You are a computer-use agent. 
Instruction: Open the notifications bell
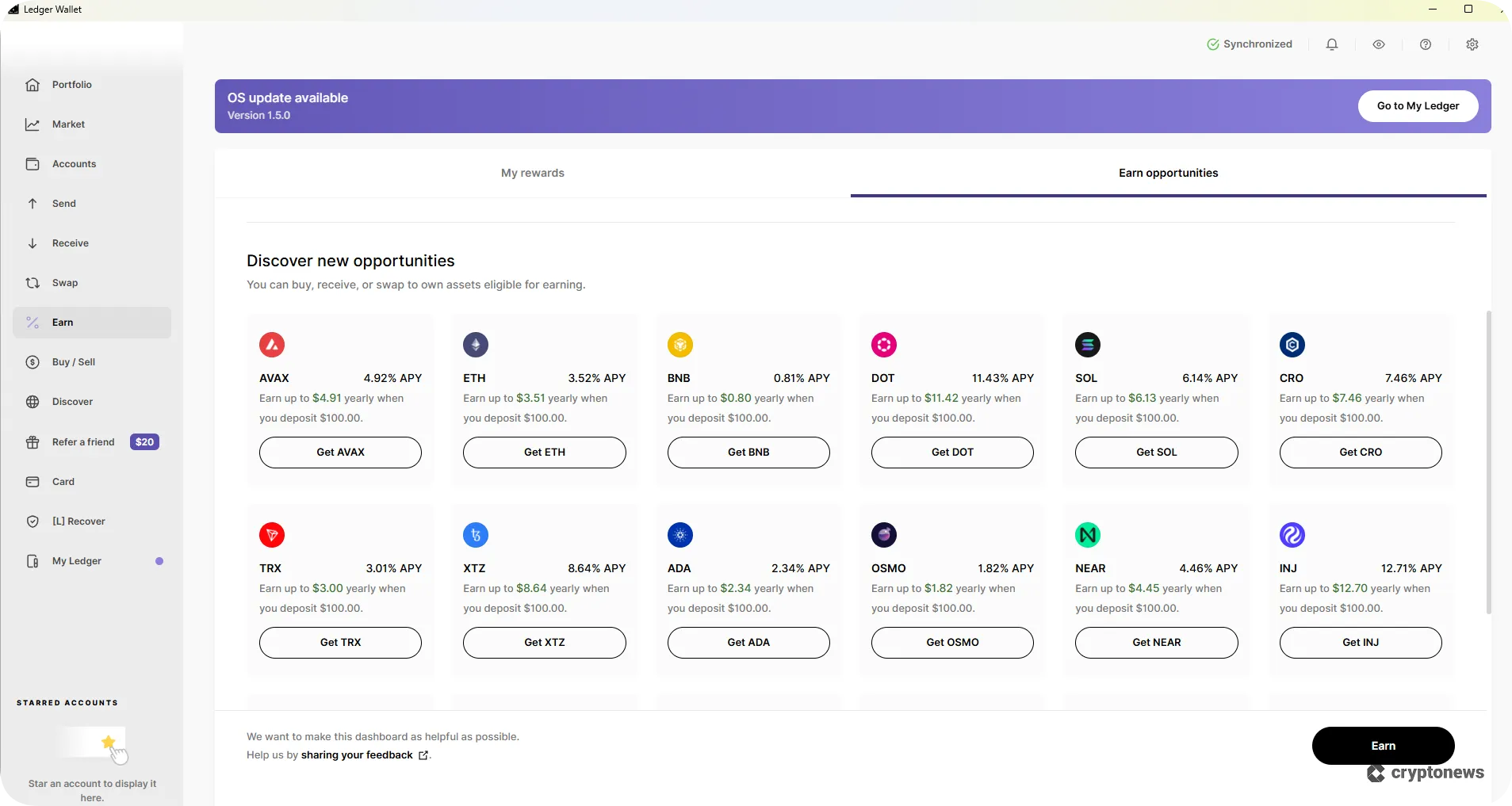pos(1331,44)
